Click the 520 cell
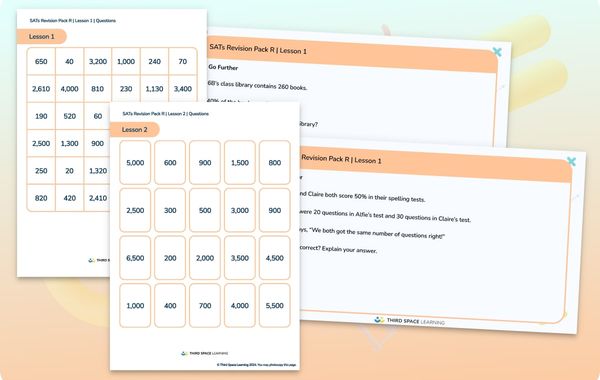This screenshot has height=380, width=600. pos(69,116)
